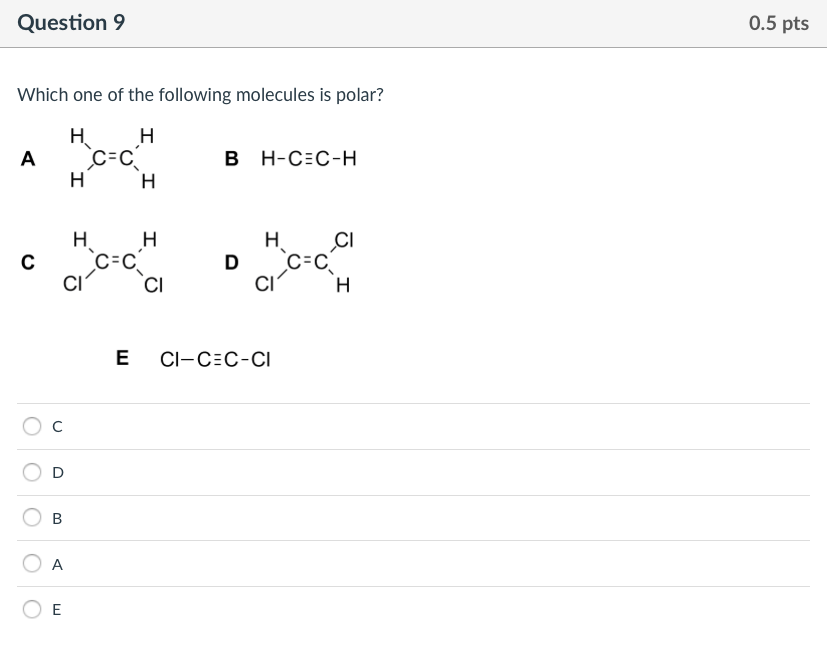Click the question text about polar molecules

pyautogui.click(x=200, y=95)
